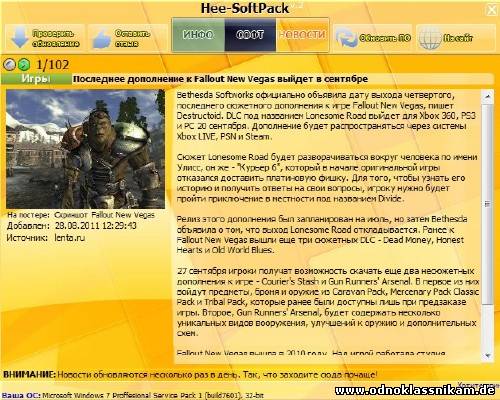This screenshot has height=400, width=500.
Task: Click the news counter 1/102
Action: click(x=52, y=65)
